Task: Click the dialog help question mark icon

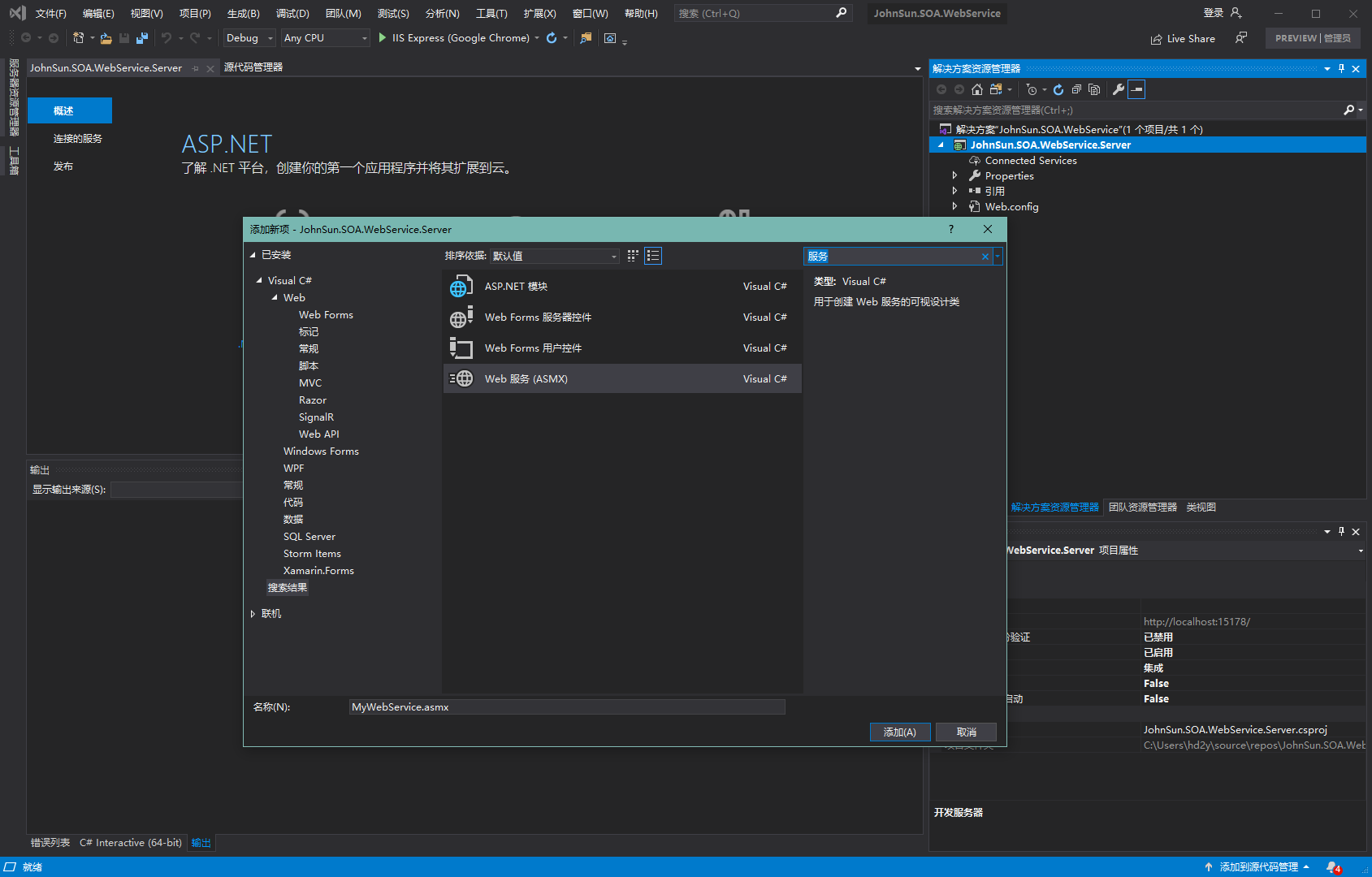Action: pyautogui.click(x=951, y=229)
